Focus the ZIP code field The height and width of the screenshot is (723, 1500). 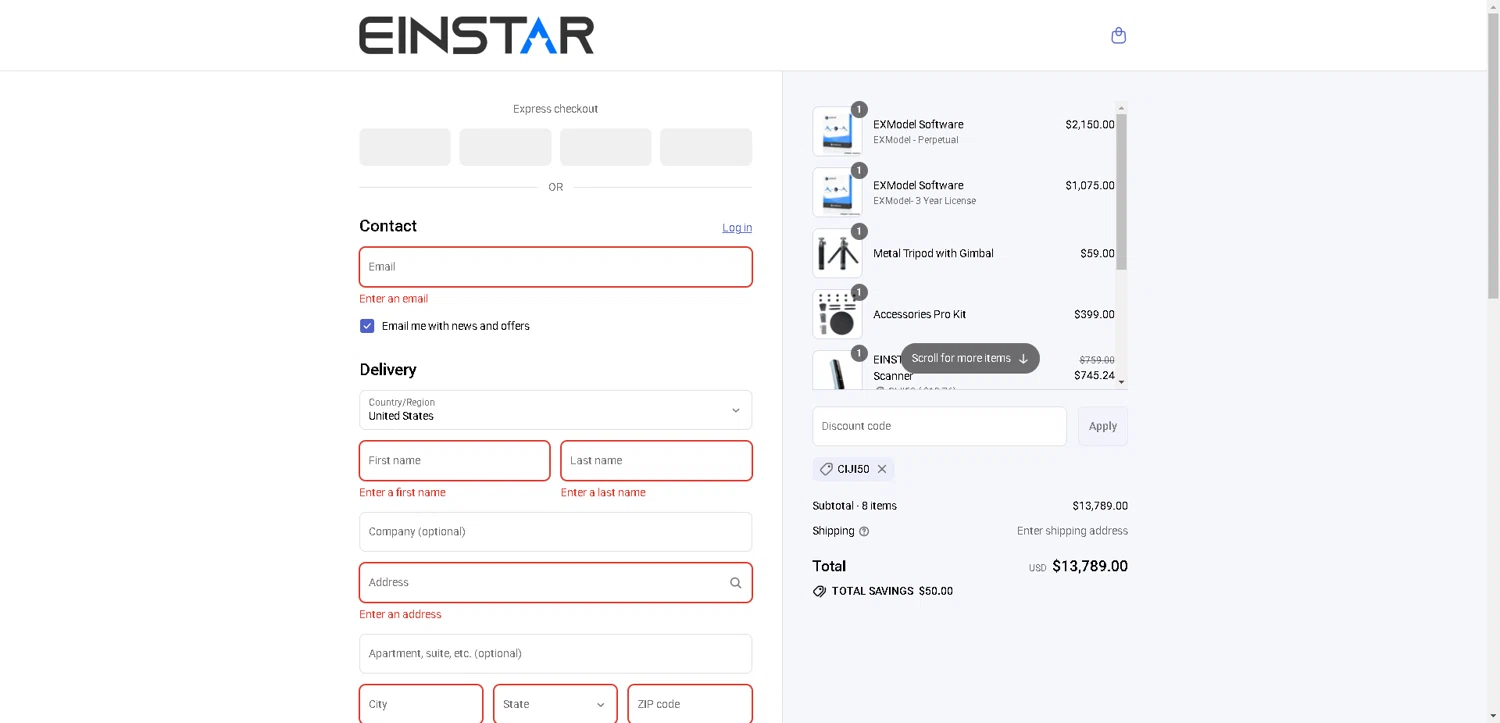[690, 704]
